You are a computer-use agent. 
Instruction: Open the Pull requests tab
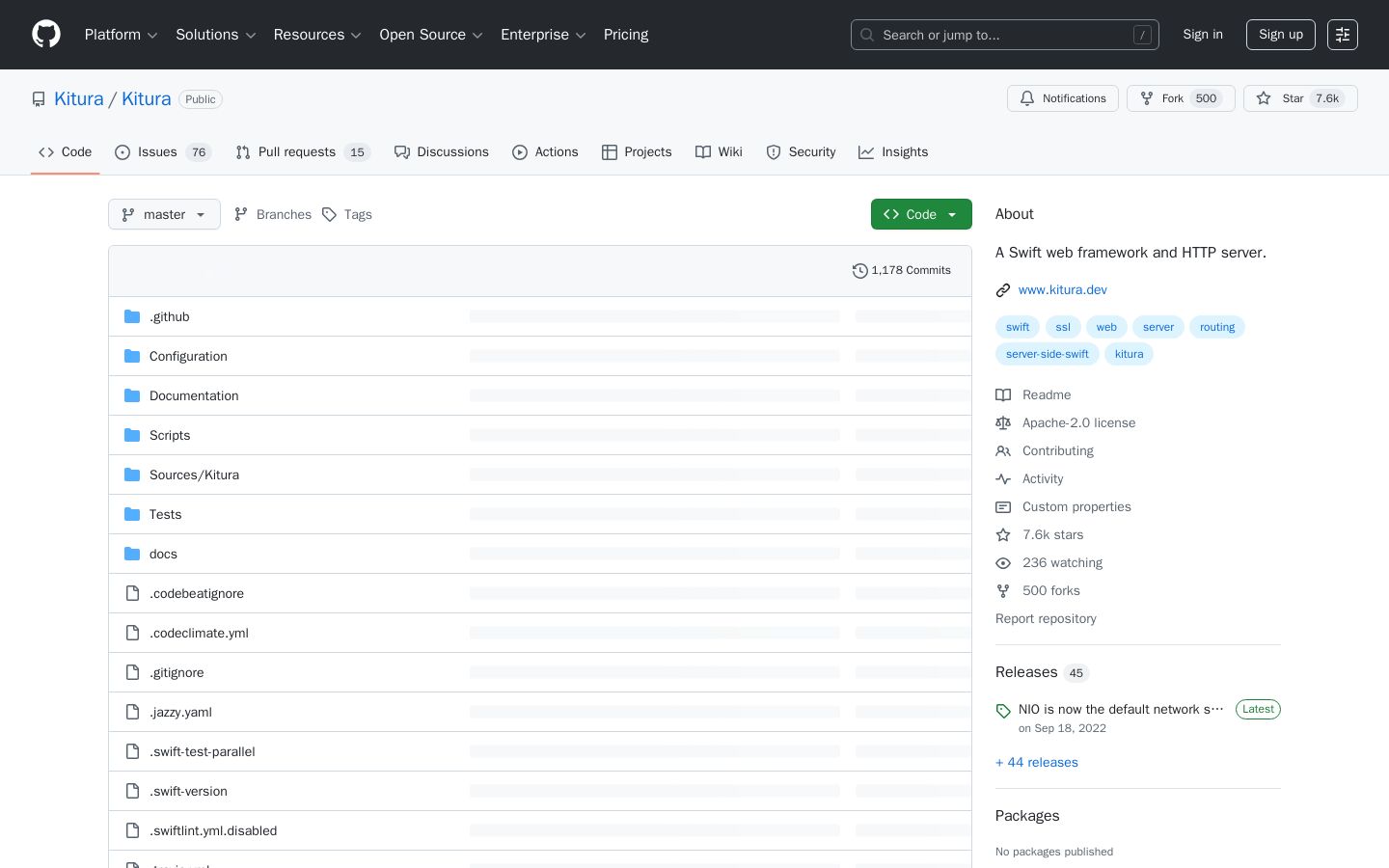[x=303, y=152]
